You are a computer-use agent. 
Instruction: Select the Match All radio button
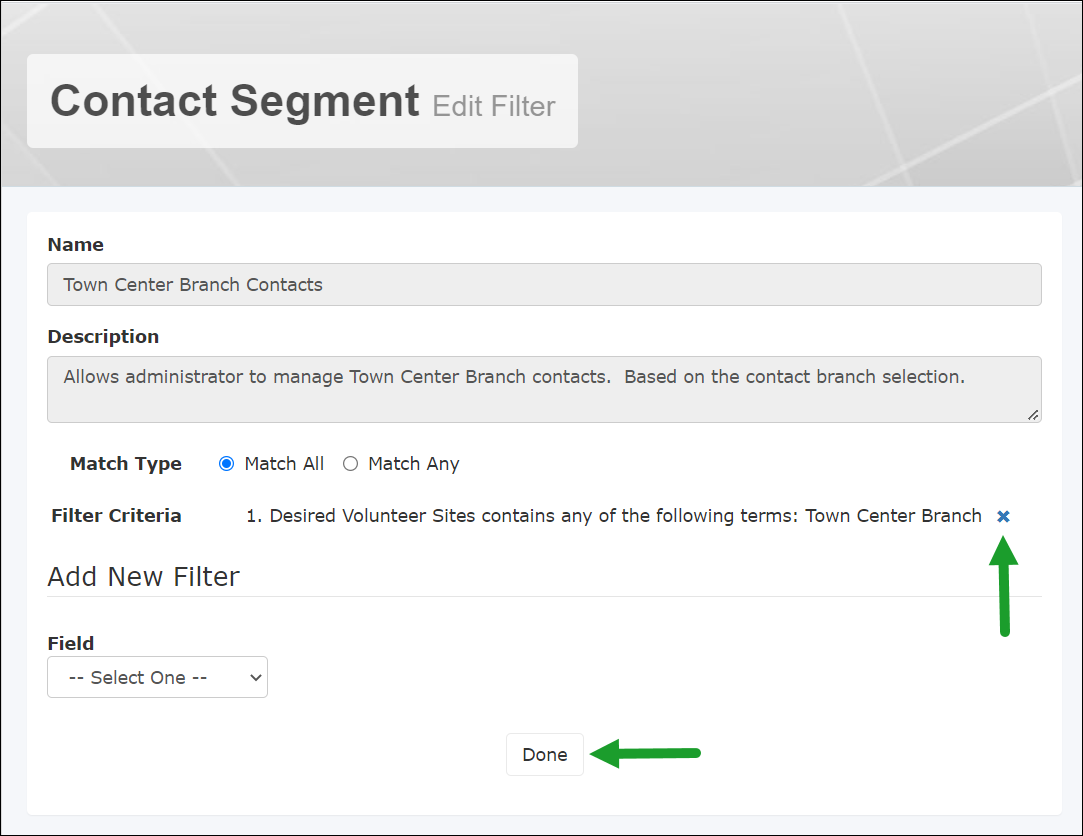tap(225, 463)
